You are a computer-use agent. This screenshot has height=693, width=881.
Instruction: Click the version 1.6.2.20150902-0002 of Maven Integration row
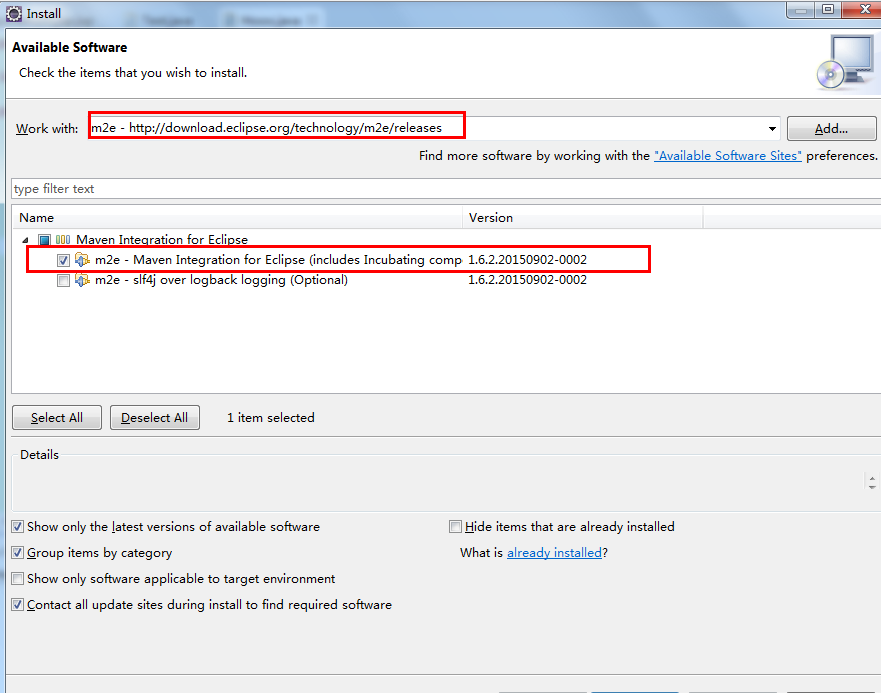pos(528,260)
